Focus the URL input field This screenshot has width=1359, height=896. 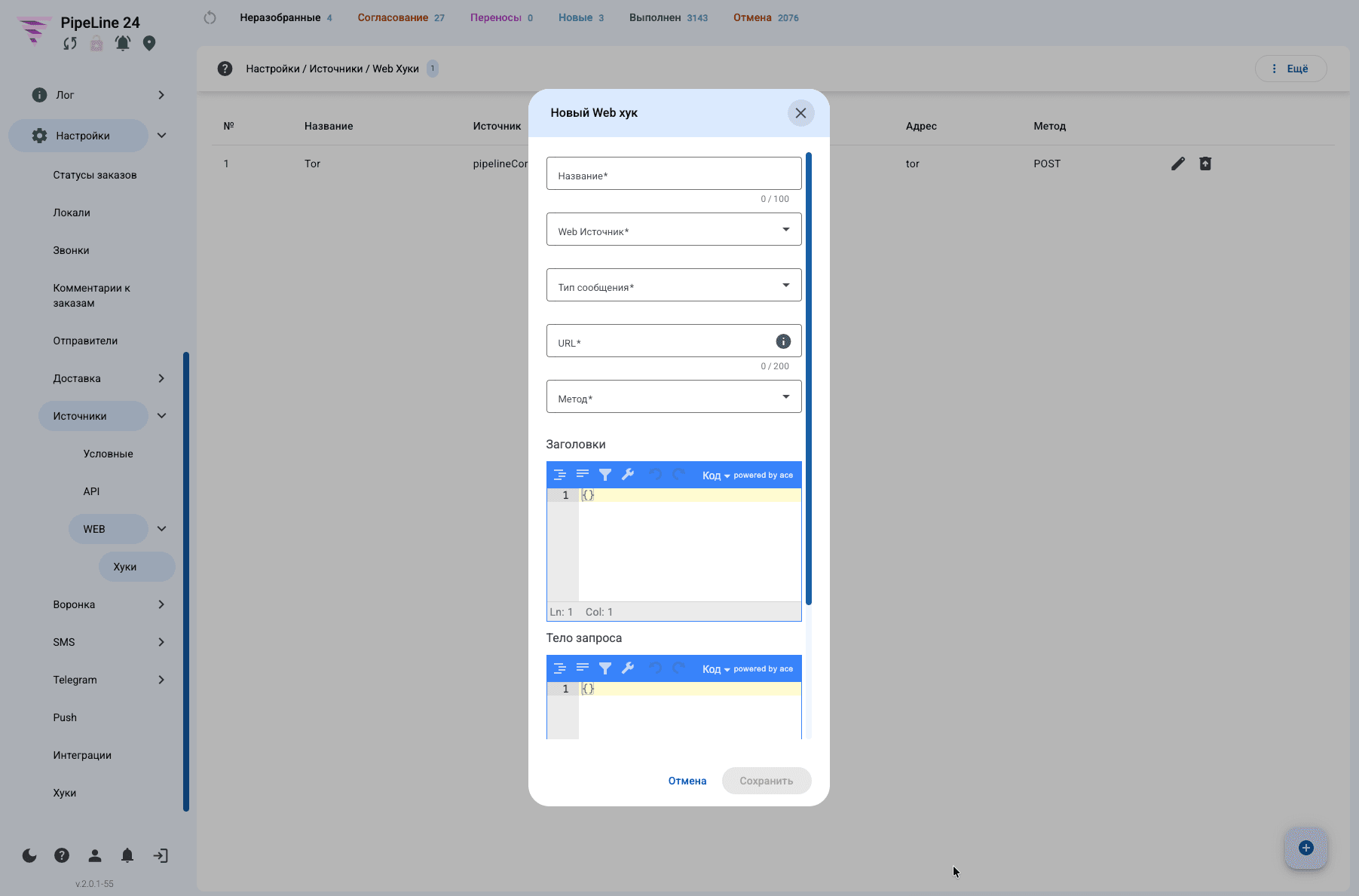(x=674, y=341)
